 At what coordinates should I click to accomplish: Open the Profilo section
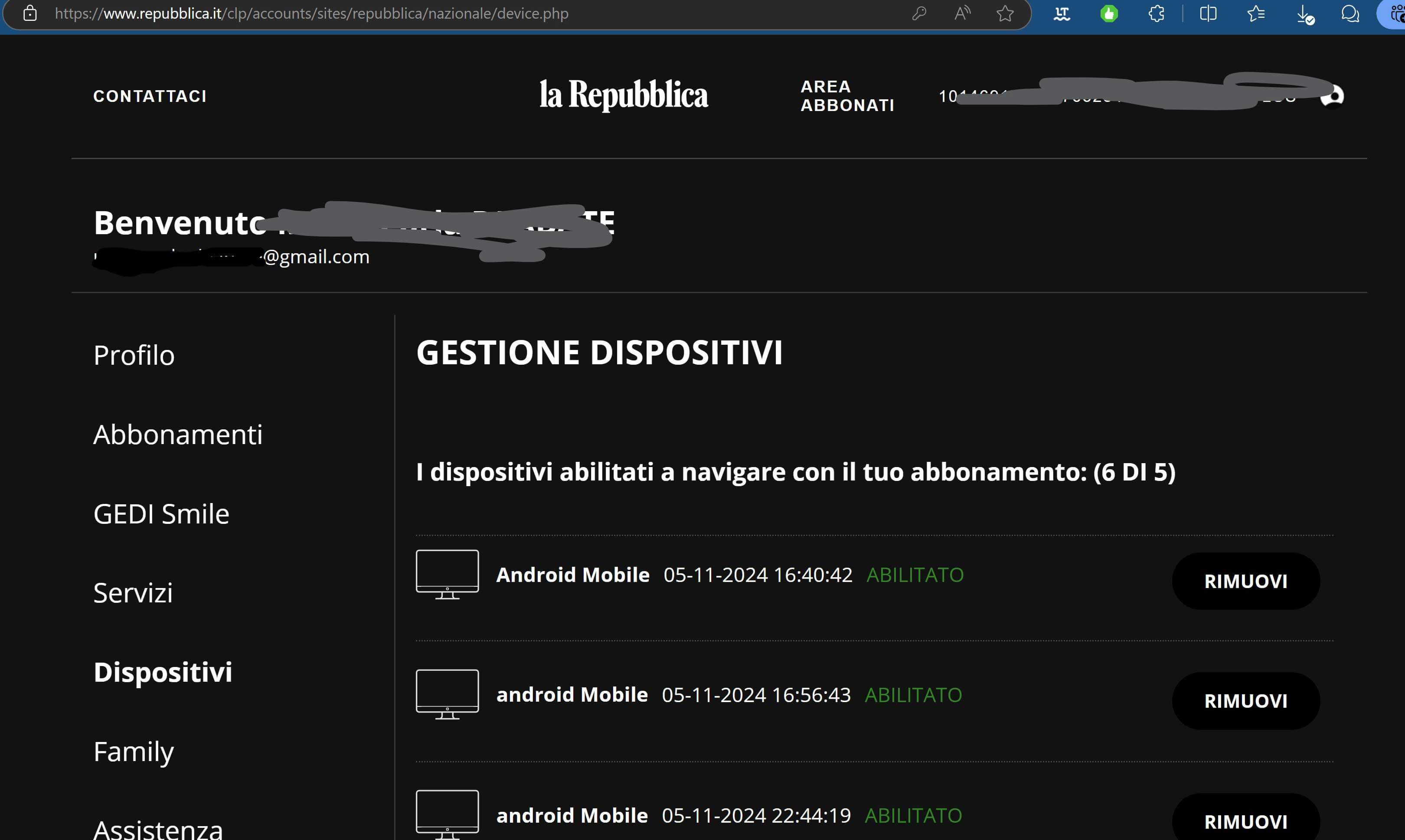134,356
